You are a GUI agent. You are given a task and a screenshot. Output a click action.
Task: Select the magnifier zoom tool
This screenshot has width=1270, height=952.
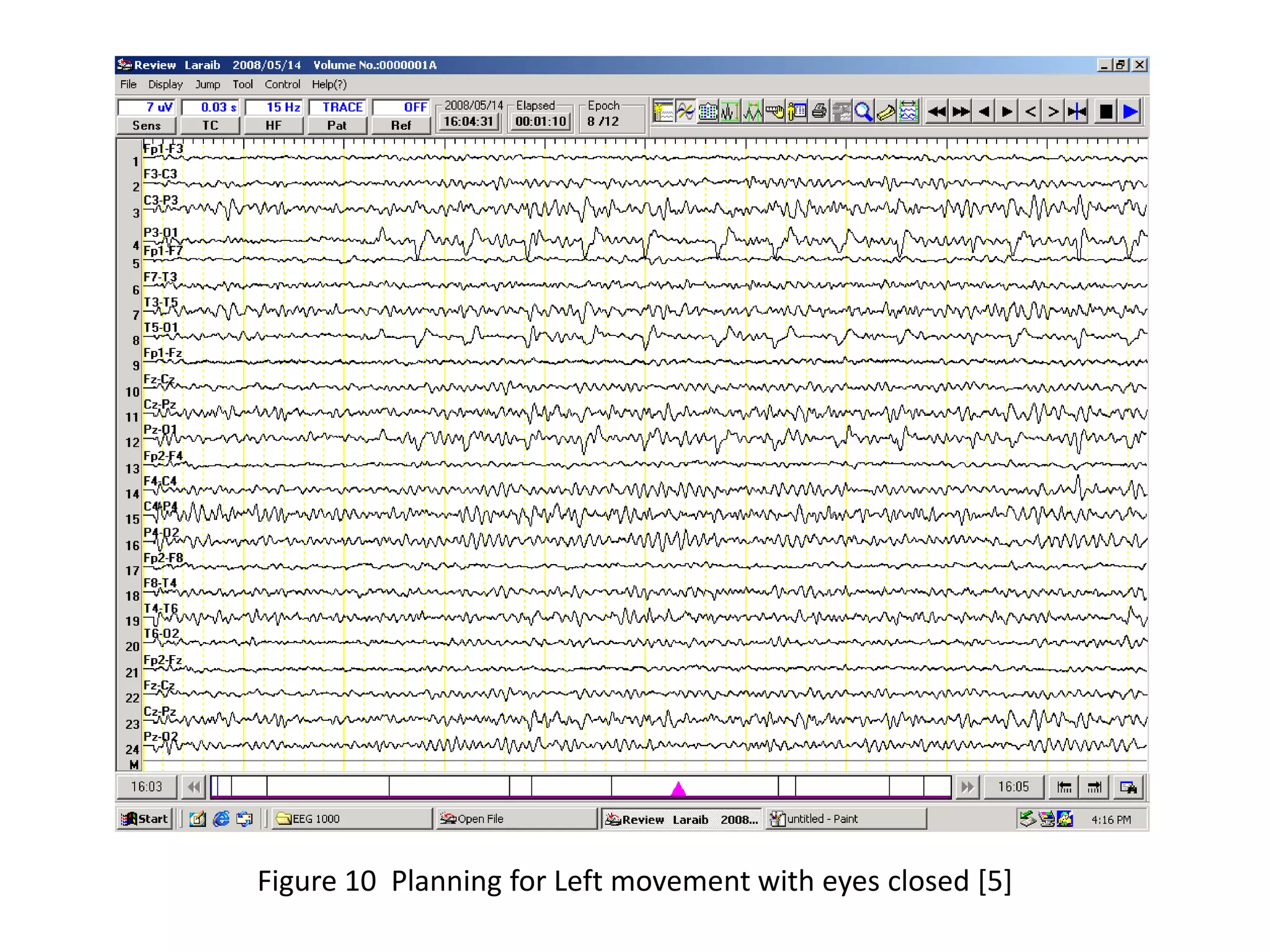pyautogui.click(x=864, y=112)
